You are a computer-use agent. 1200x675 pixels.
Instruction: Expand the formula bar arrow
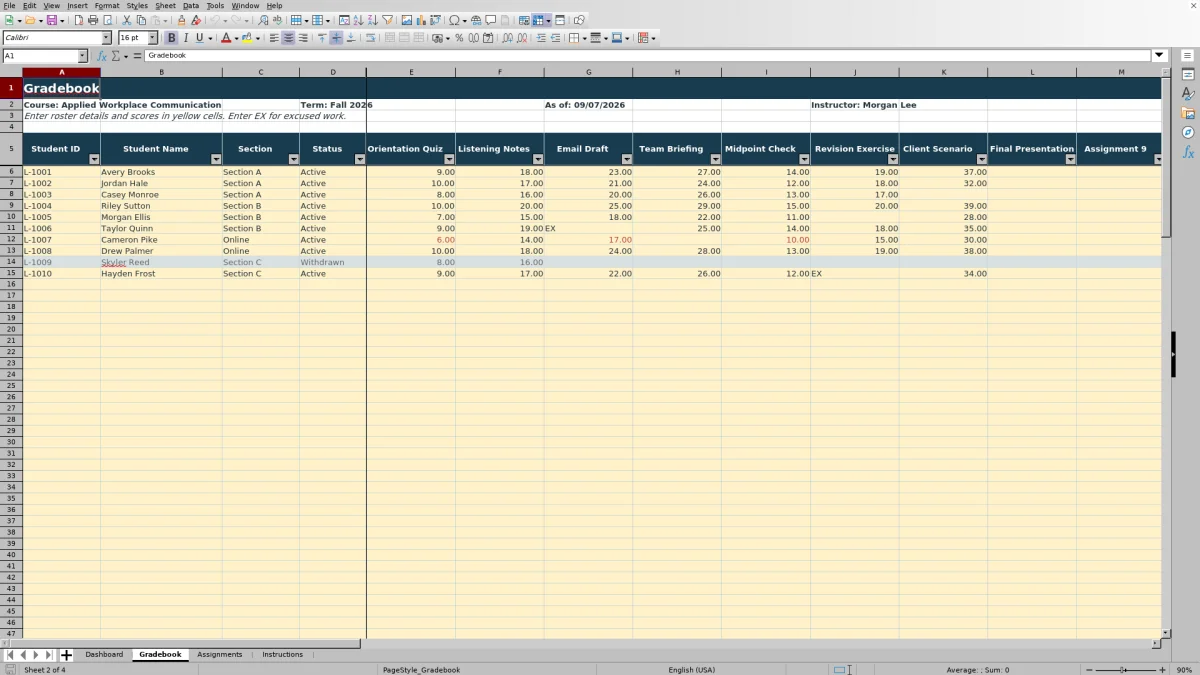tap(1160, 56)
